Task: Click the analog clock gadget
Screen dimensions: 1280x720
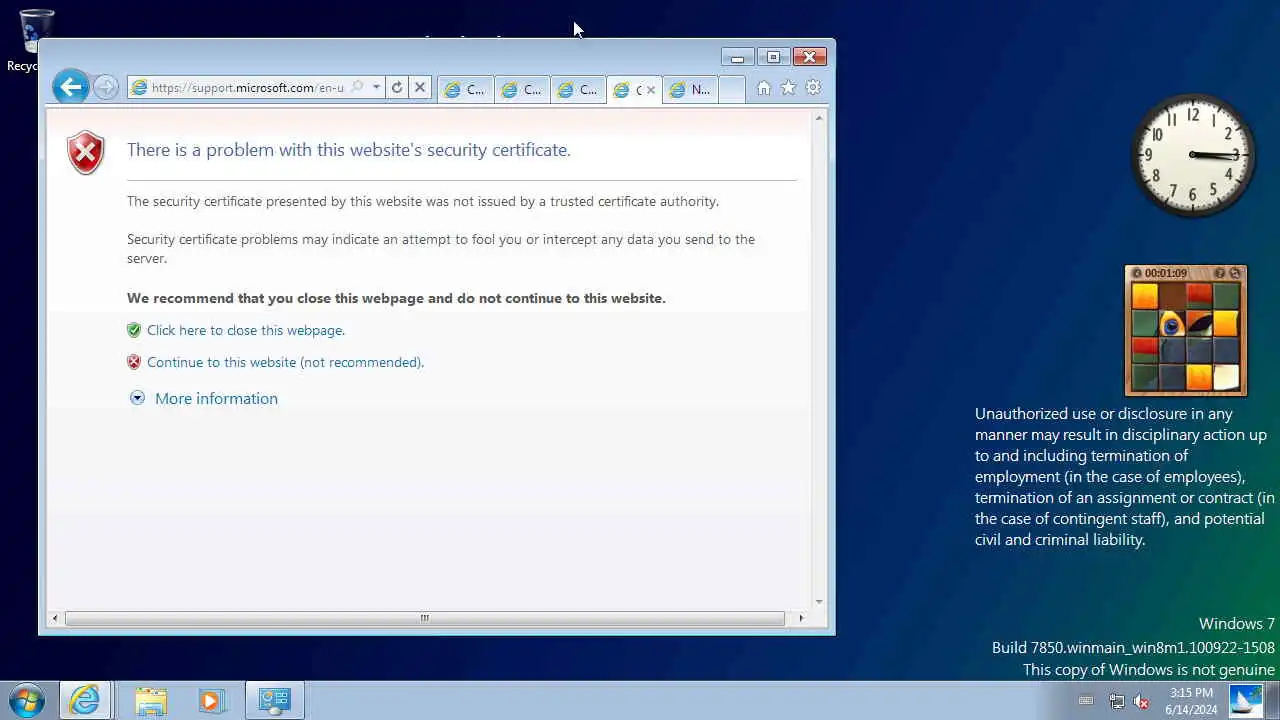Action: [x=1193, y=155]
